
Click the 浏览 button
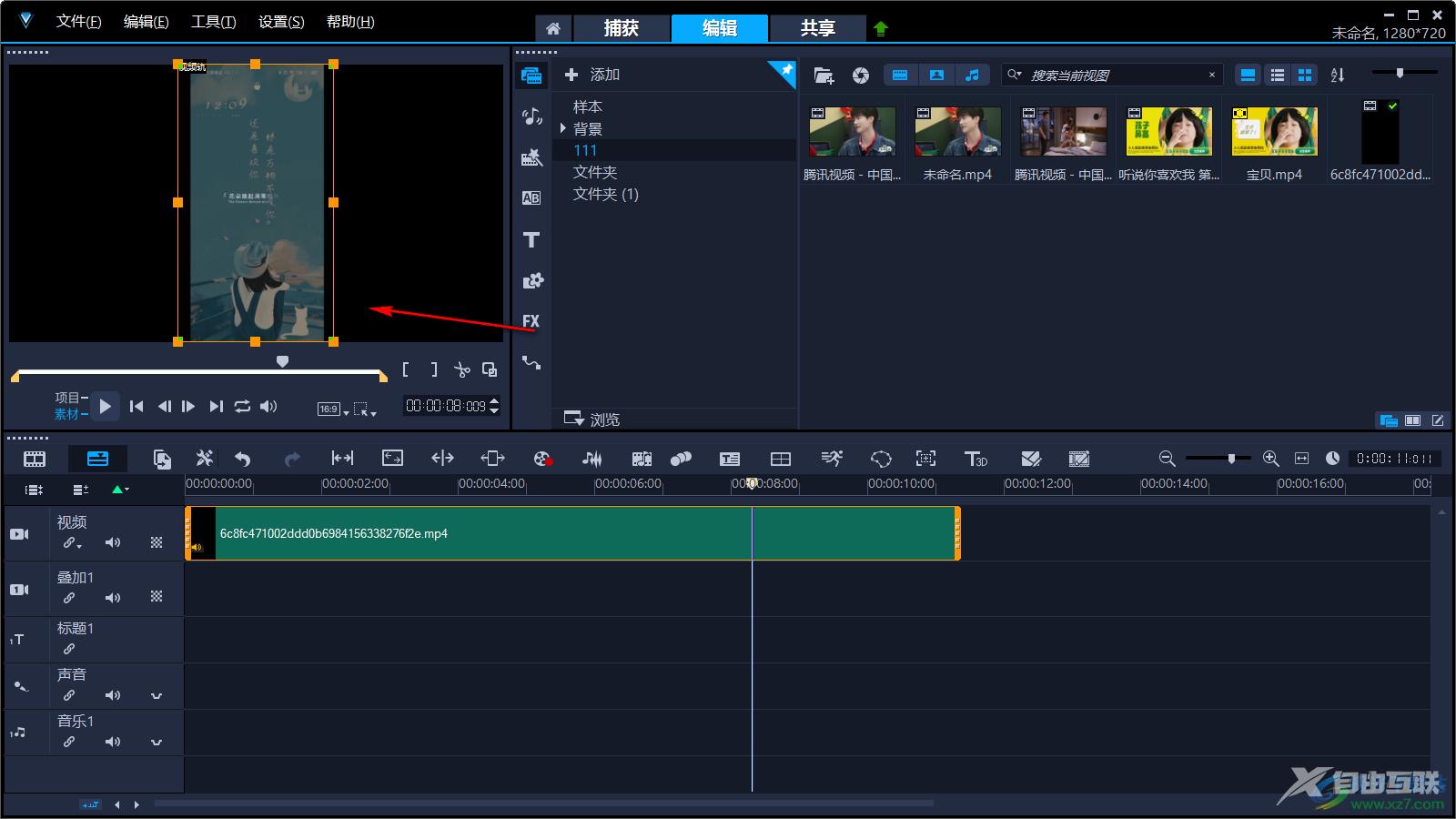[x=592, y=419]
